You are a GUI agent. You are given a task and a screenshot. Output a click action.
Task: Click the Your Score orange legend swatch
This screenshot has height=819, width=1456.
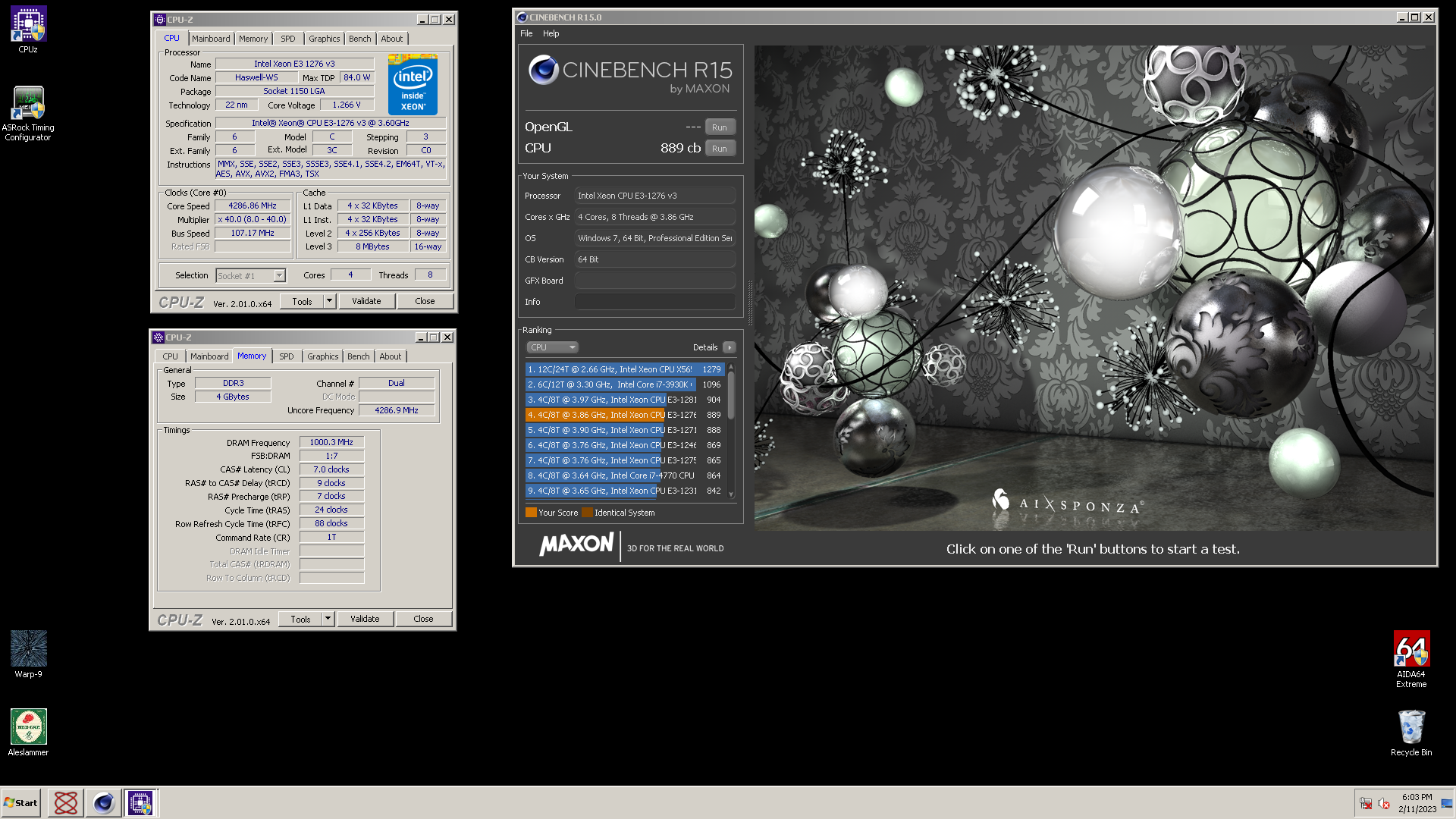coord(531,513)
